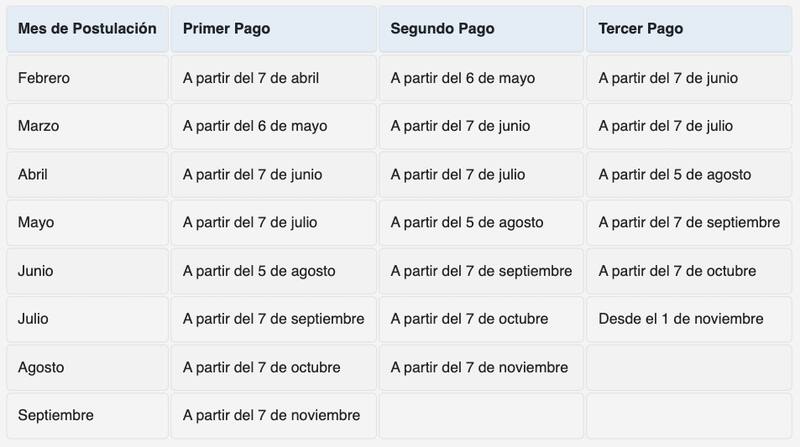Click "A partir del 7 de abril" cell
The height and width of the screenshot is (447, 800).
[273, 78]
